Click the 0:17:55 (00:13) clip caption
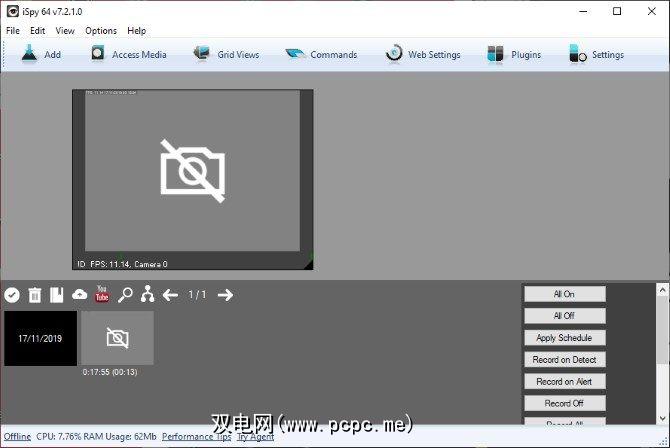Image resolution: width=670 pixels, height=448 pixels. point(110,372)
